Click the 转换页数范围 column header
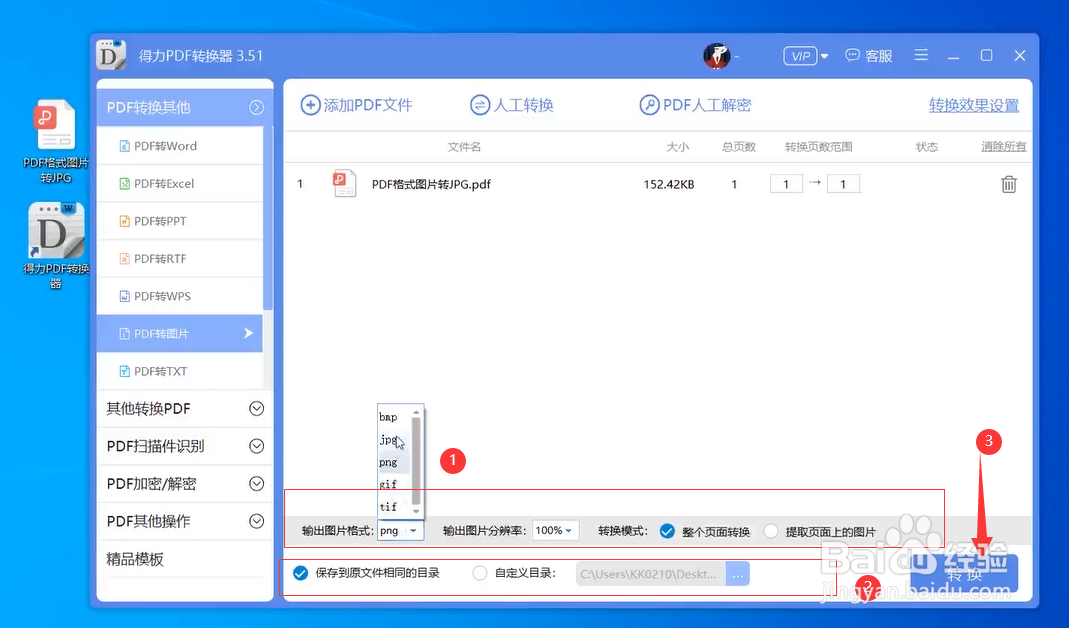The width and height of the screenshot is (1069, 628). point(819,147)
